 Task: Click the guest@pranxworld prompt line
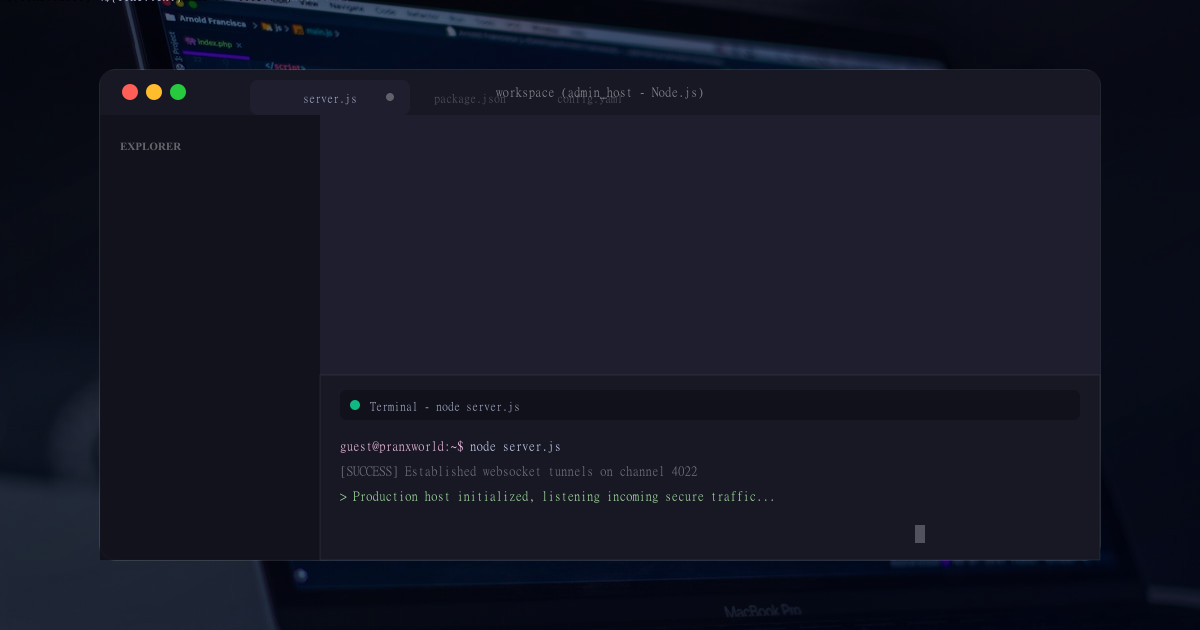tap(451, 446)
